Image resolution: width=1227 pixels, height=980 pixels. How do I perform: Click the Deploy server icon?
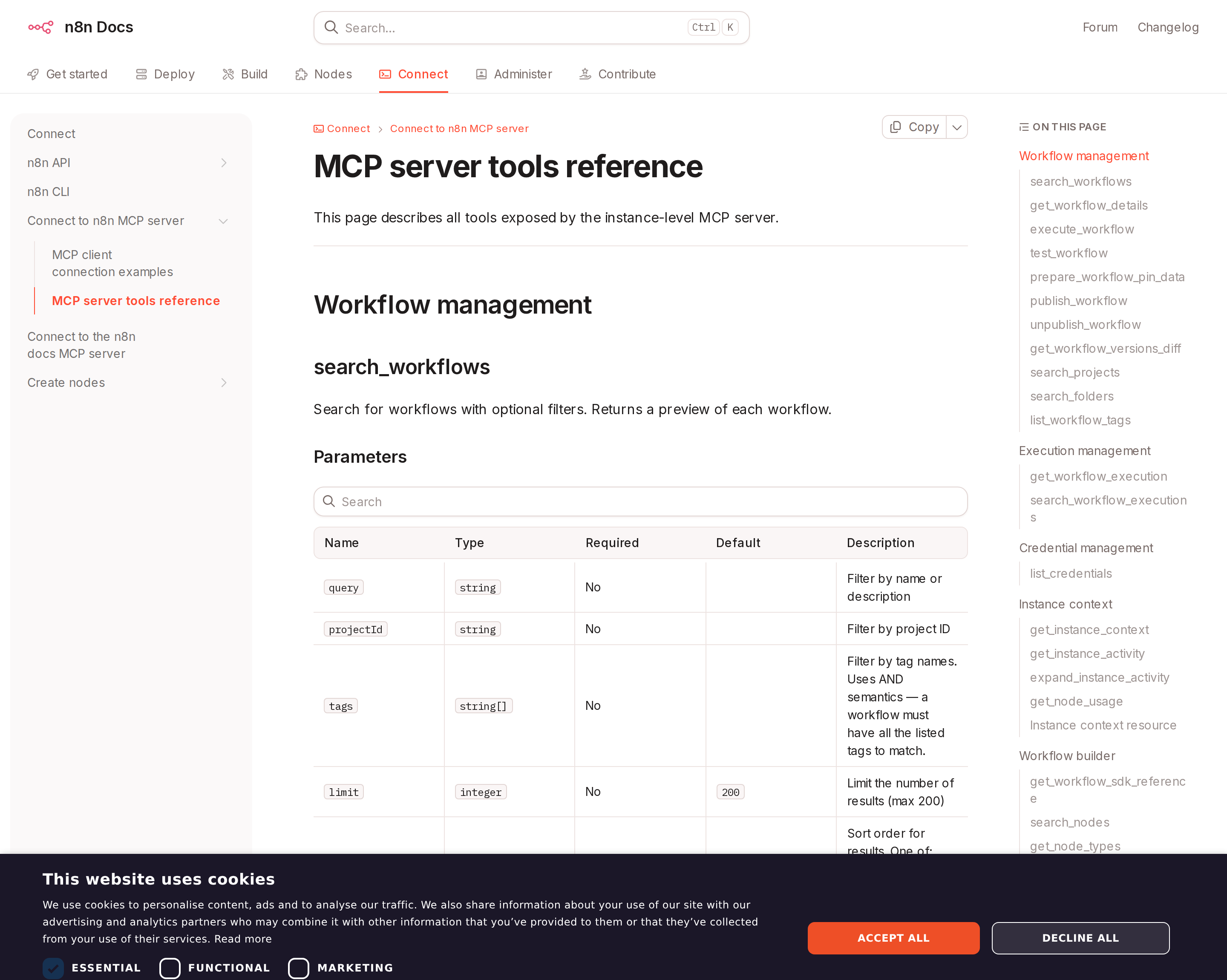click(141, 75)
